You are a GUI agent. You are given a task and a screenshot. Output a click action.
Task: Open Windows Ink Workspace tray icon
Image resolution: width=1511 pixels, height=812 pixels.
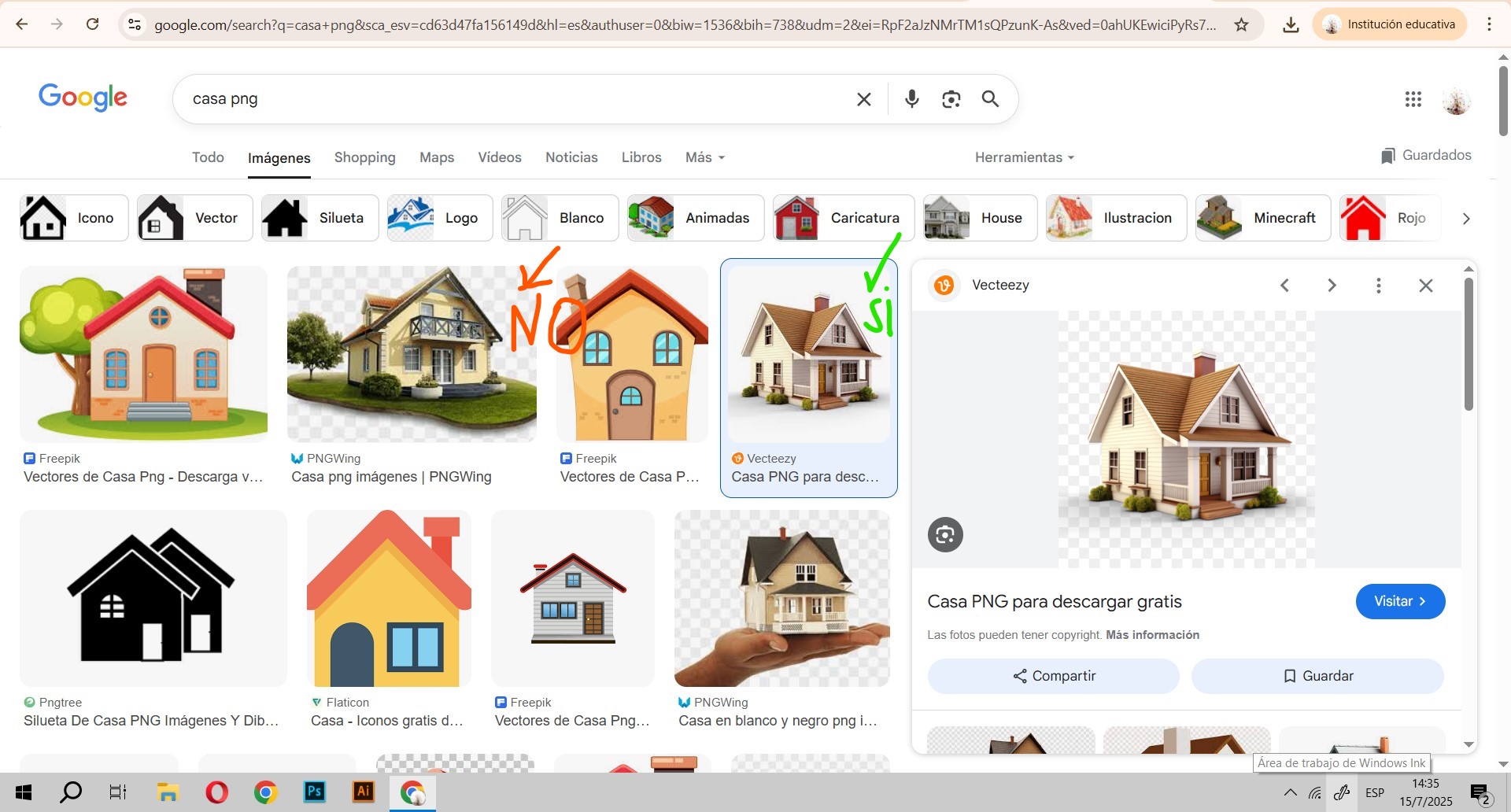click(1342, 792)
